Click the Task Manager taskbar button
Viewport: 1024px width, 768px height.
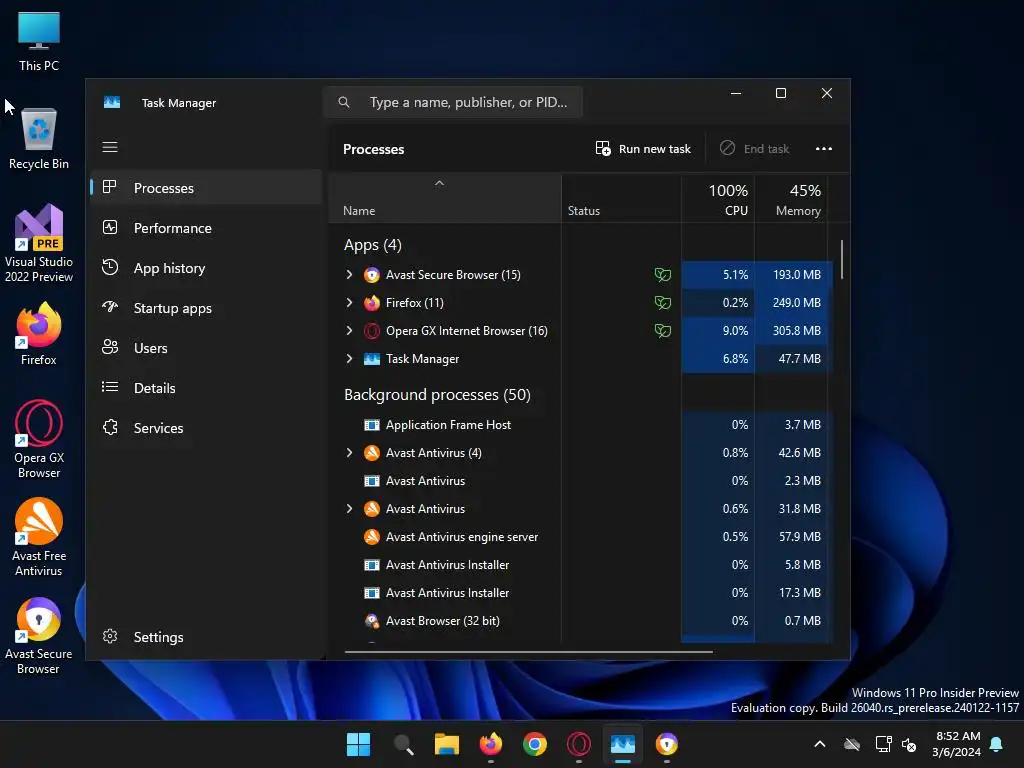click(x=622, y=744)
